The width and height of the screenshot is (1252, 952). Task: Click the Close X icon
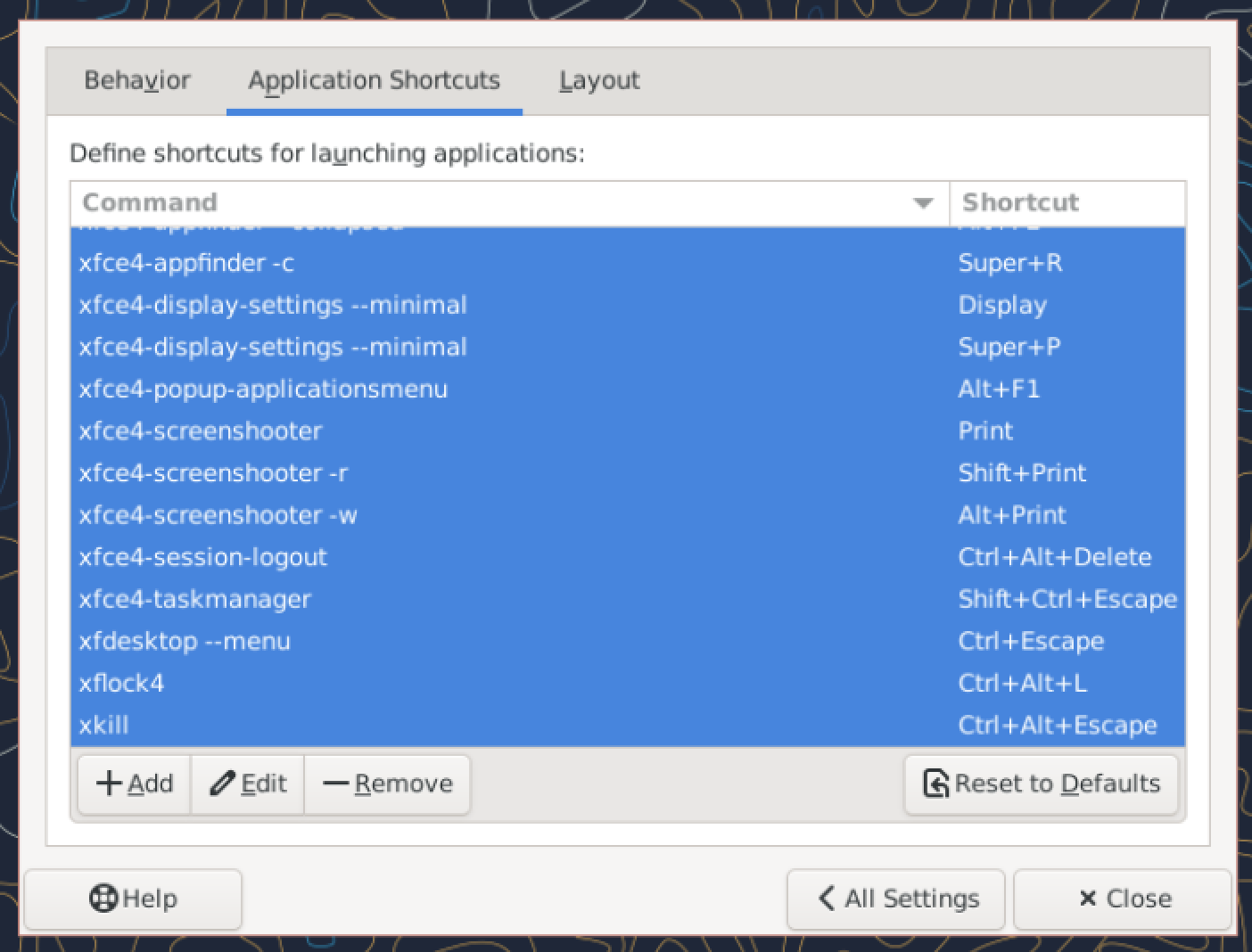[x=1087, y=899]
